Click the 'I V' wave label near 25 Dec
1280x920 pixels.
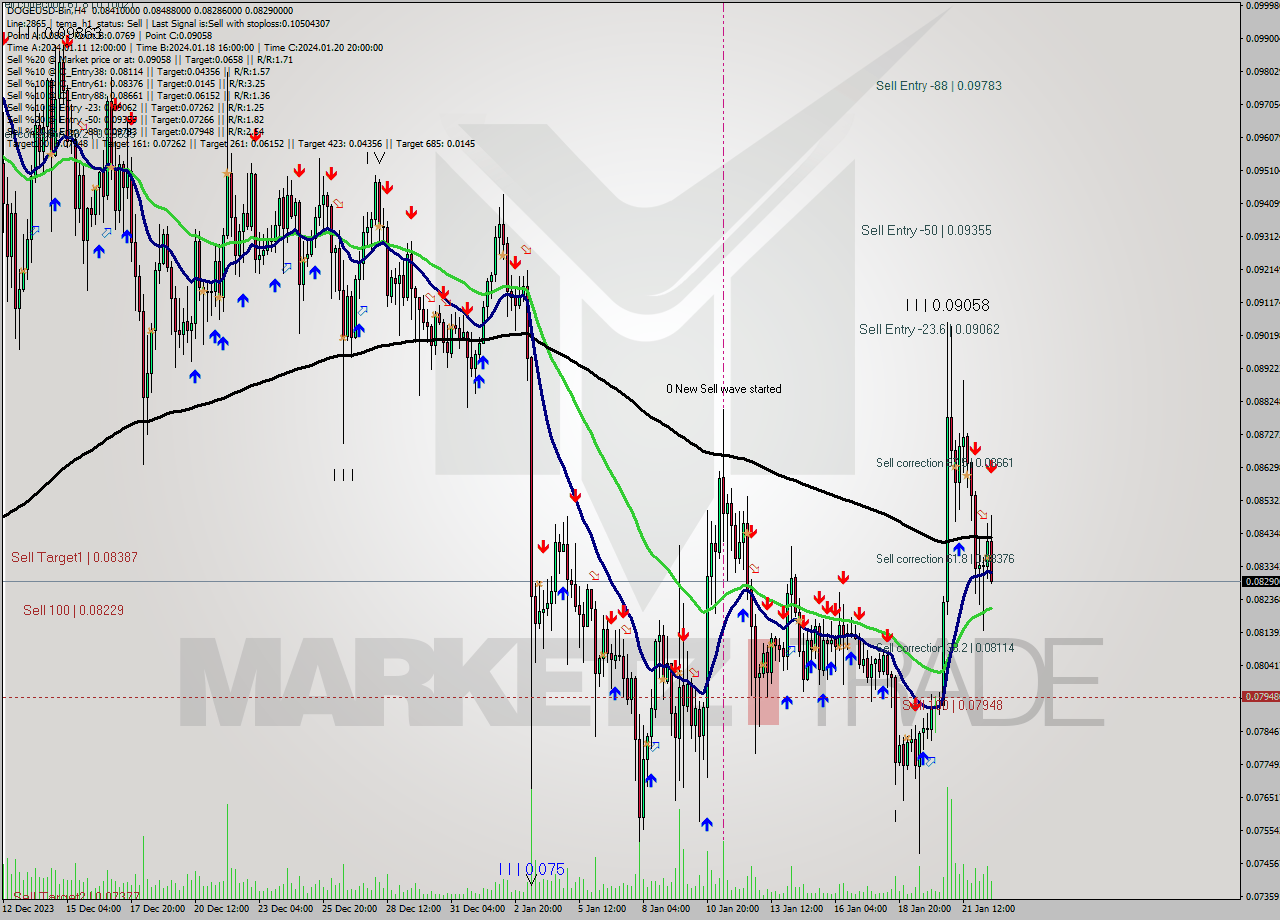click(x=374, y=158)
